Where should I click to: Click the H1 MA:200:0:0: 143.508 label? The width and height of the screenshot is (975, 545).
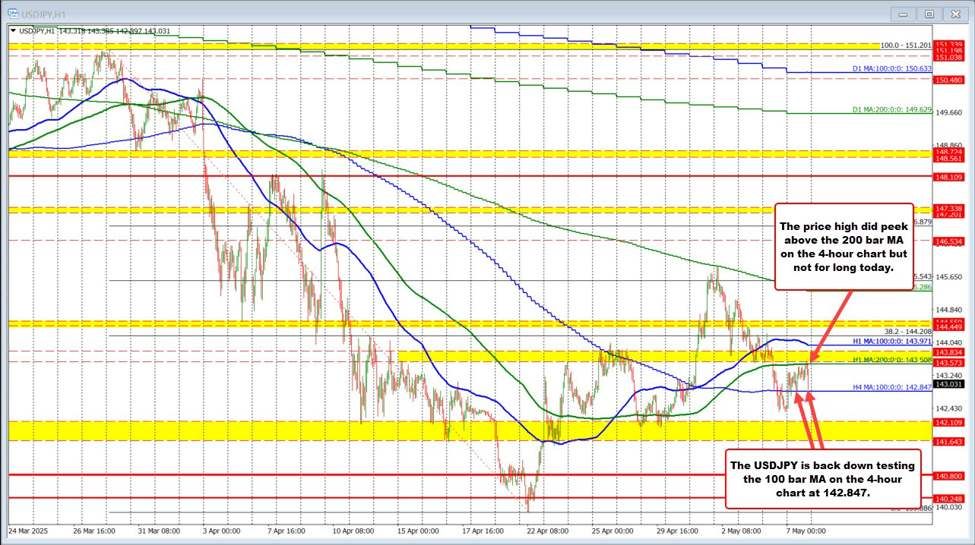(892, 360)
